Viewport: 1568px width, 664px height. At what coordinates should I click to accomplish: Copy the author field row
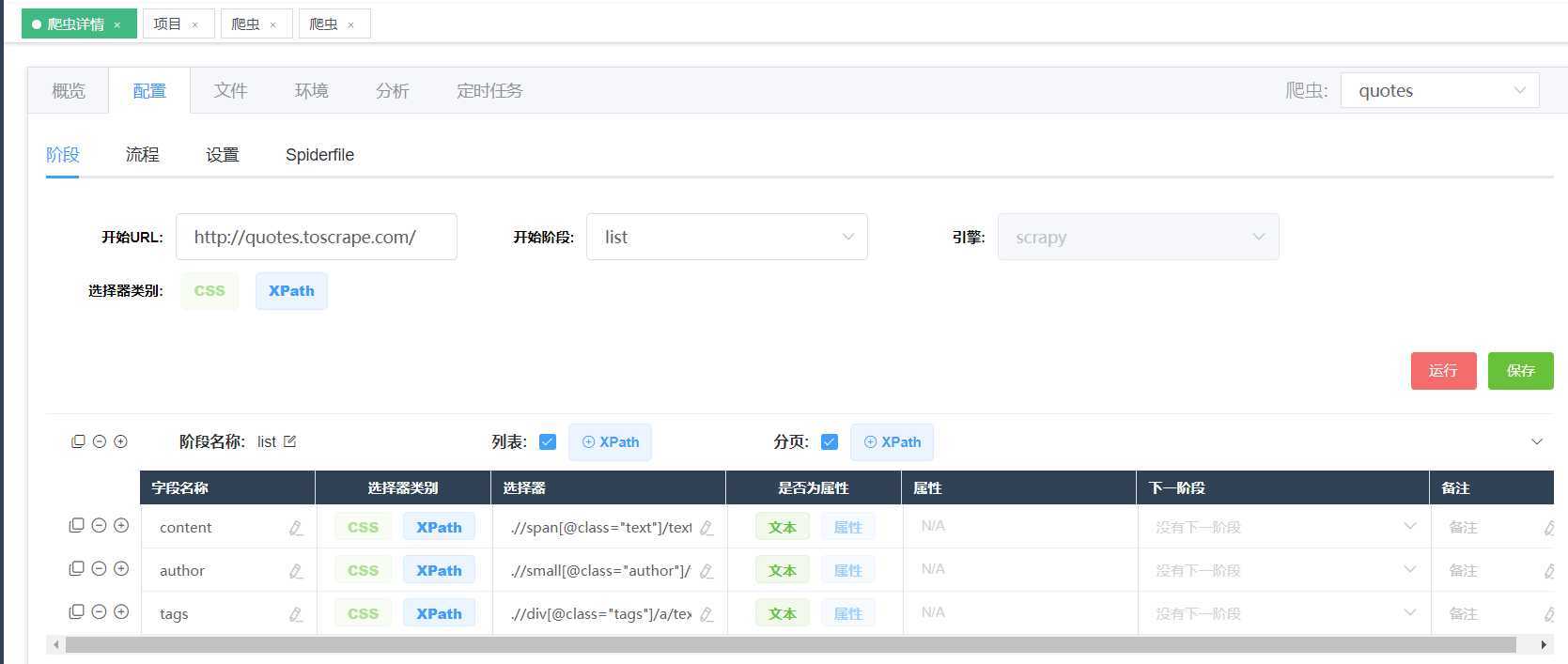(77, 569)
